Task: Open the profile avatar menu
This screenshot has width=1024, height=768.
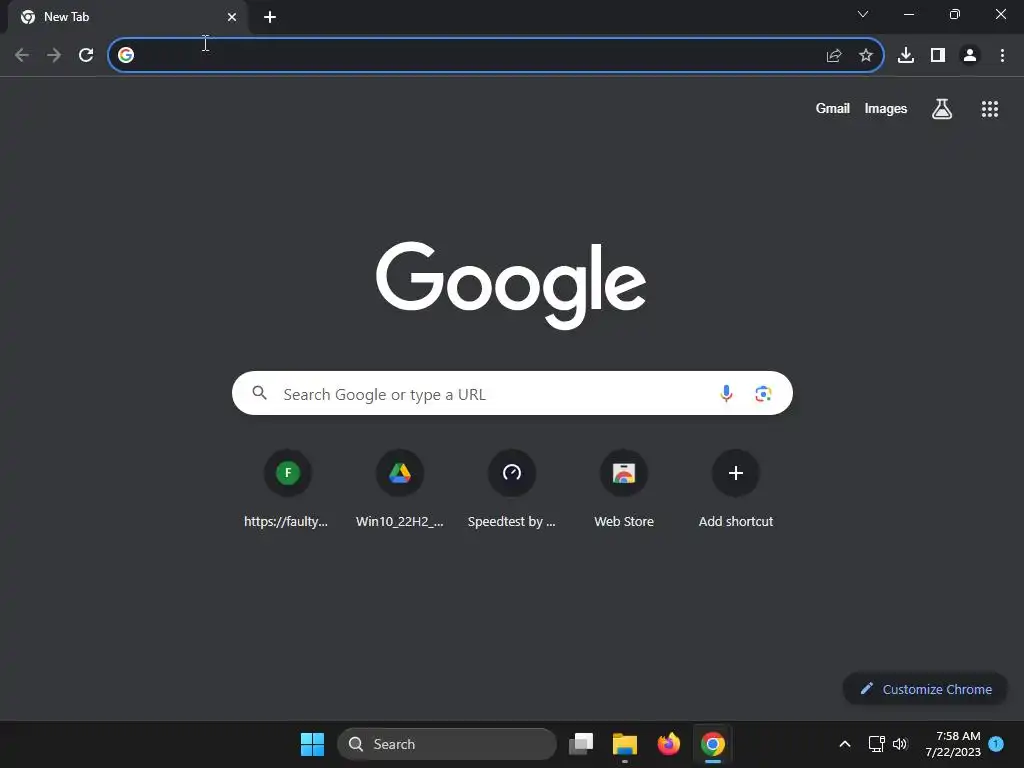Action: click(x=970, y=56)
